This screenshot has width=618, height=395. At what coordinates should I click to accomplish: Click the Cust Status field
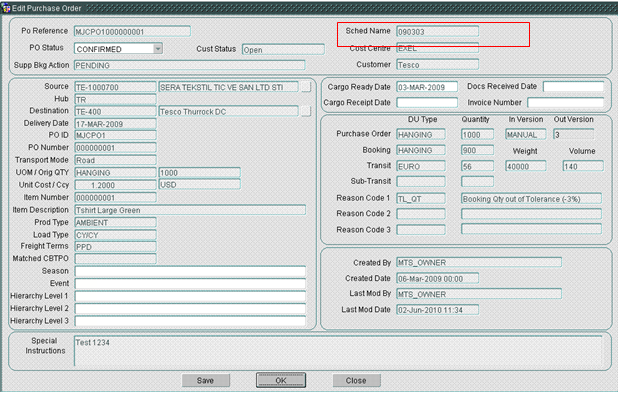[x=283, y=50]
